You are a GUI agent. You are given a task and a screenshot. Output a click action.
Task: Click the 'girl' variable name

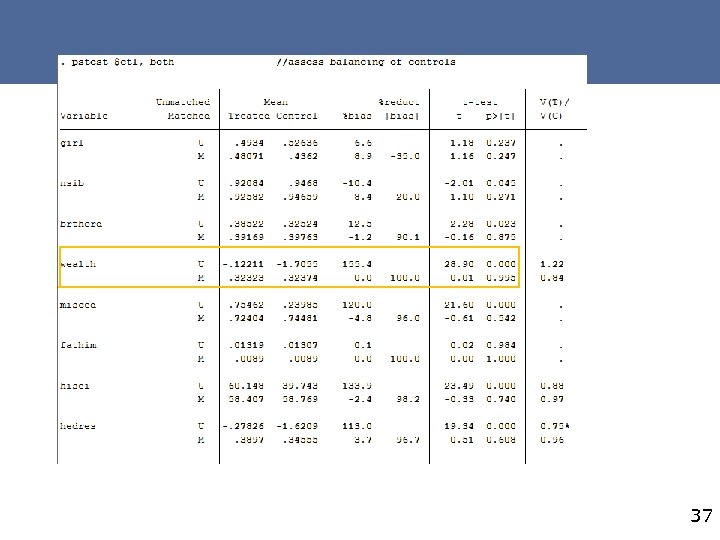pyautogui.click(x=71, y=142)
